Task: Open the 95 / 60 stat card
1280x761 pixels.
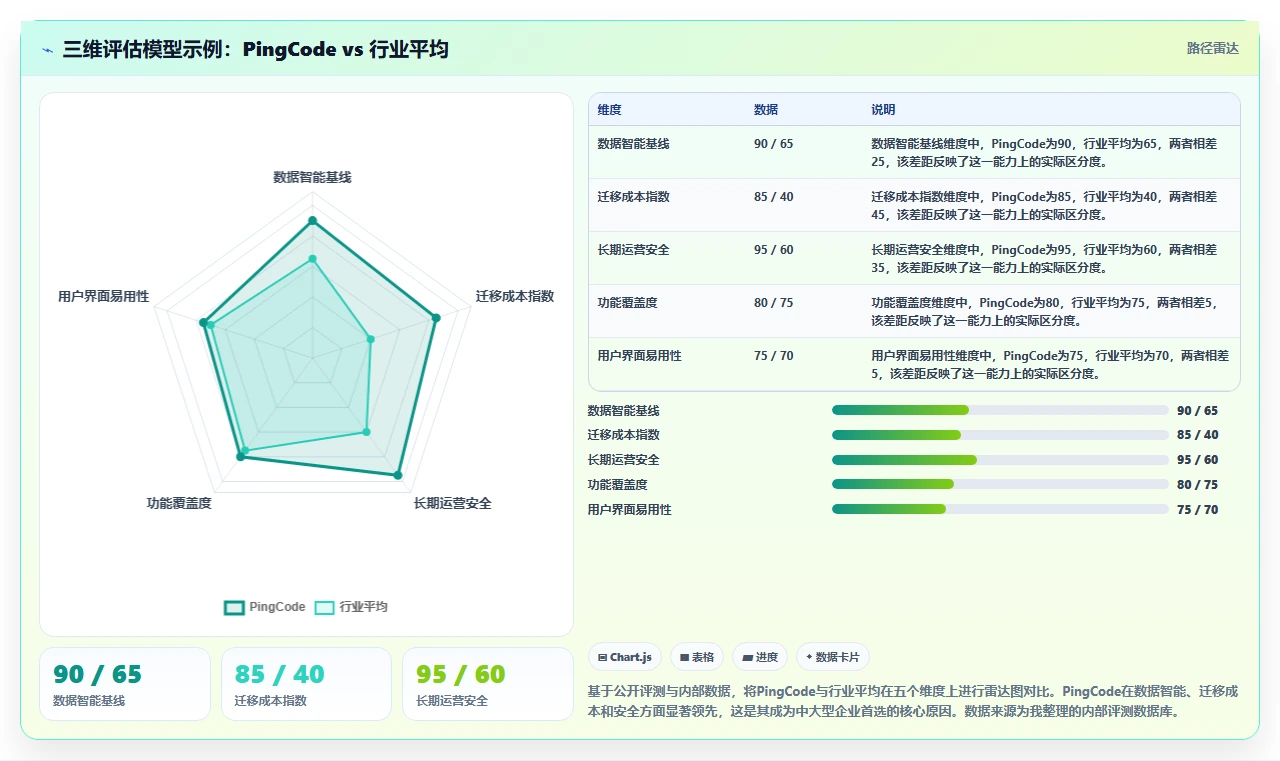Action: pyautogui.click(x=488, y=684)
